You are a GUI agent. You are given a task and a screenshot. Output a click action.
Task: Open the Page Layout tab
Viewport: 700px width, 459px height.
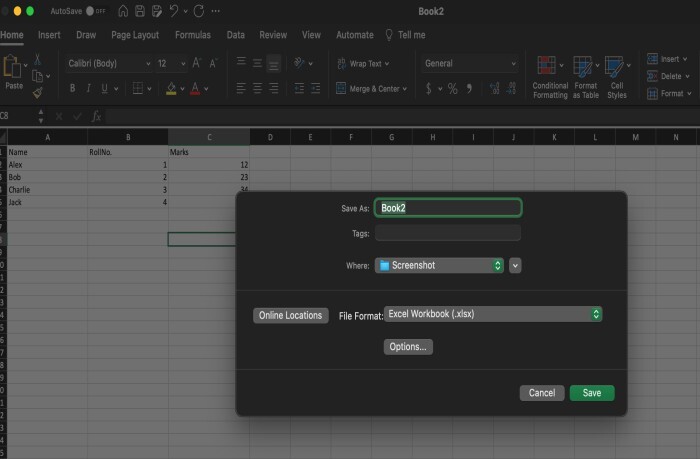tap(135, 35)
